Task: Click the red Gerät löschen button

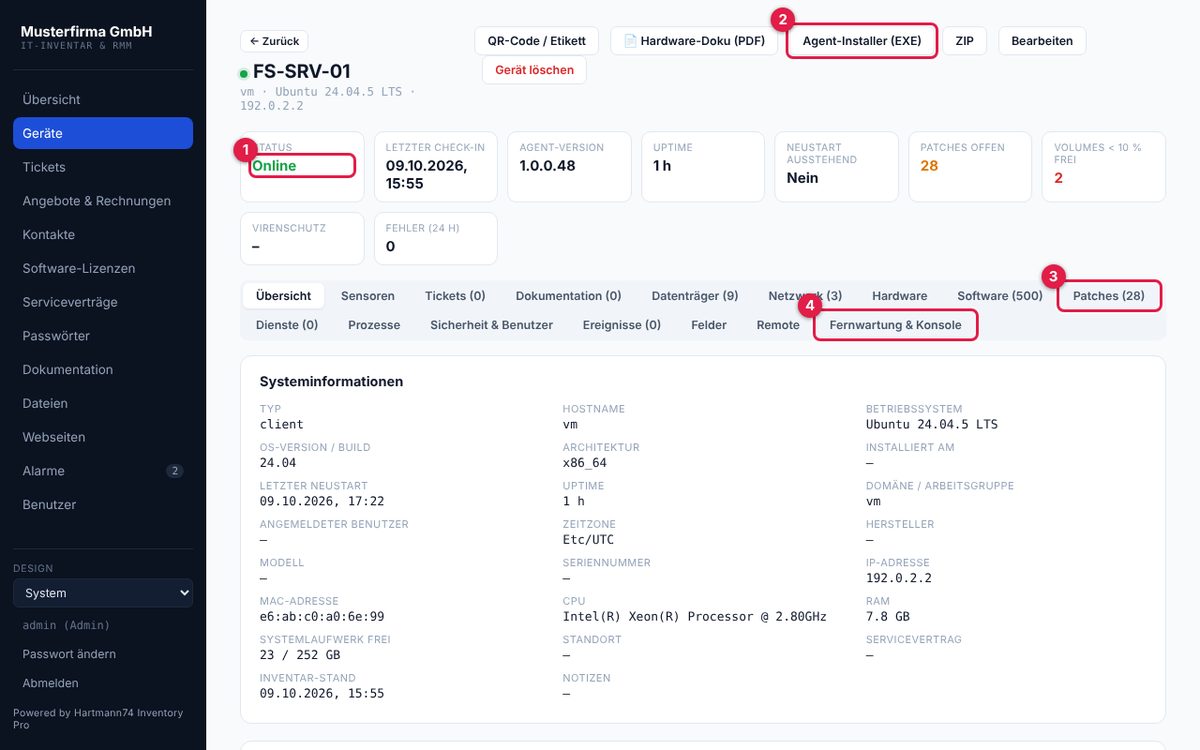Action: 534,70
